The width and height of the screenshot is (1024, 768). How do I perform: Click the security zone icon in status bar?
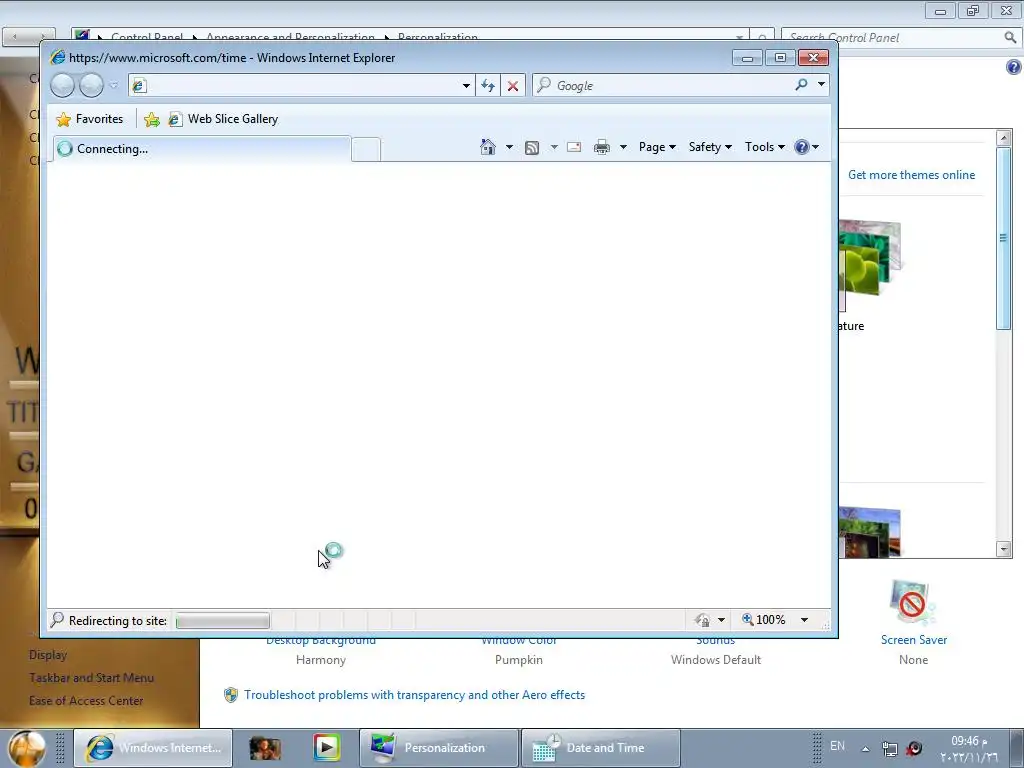click(703, 620)
